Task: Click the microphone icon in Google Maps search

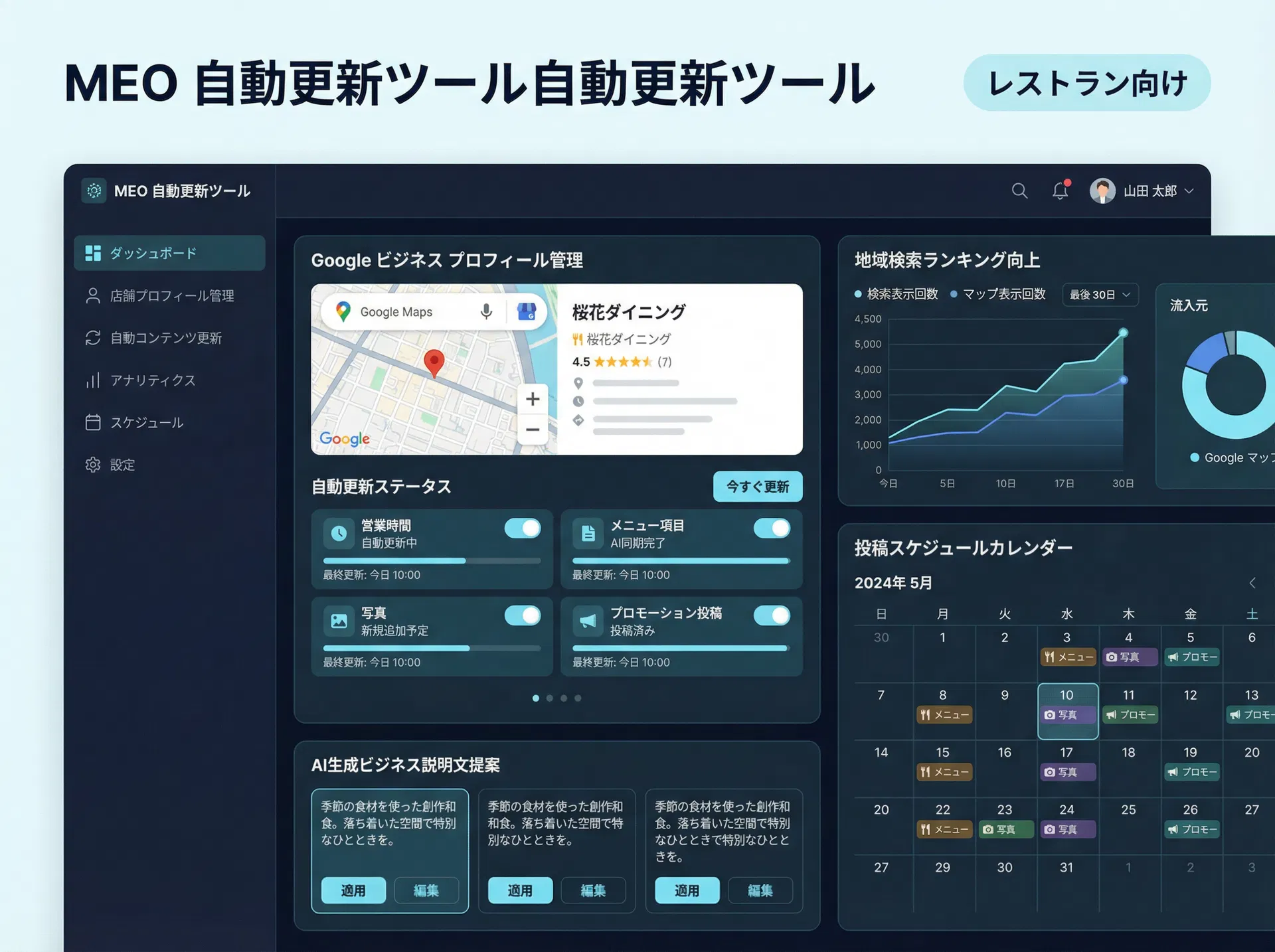Action: point(487,311)
